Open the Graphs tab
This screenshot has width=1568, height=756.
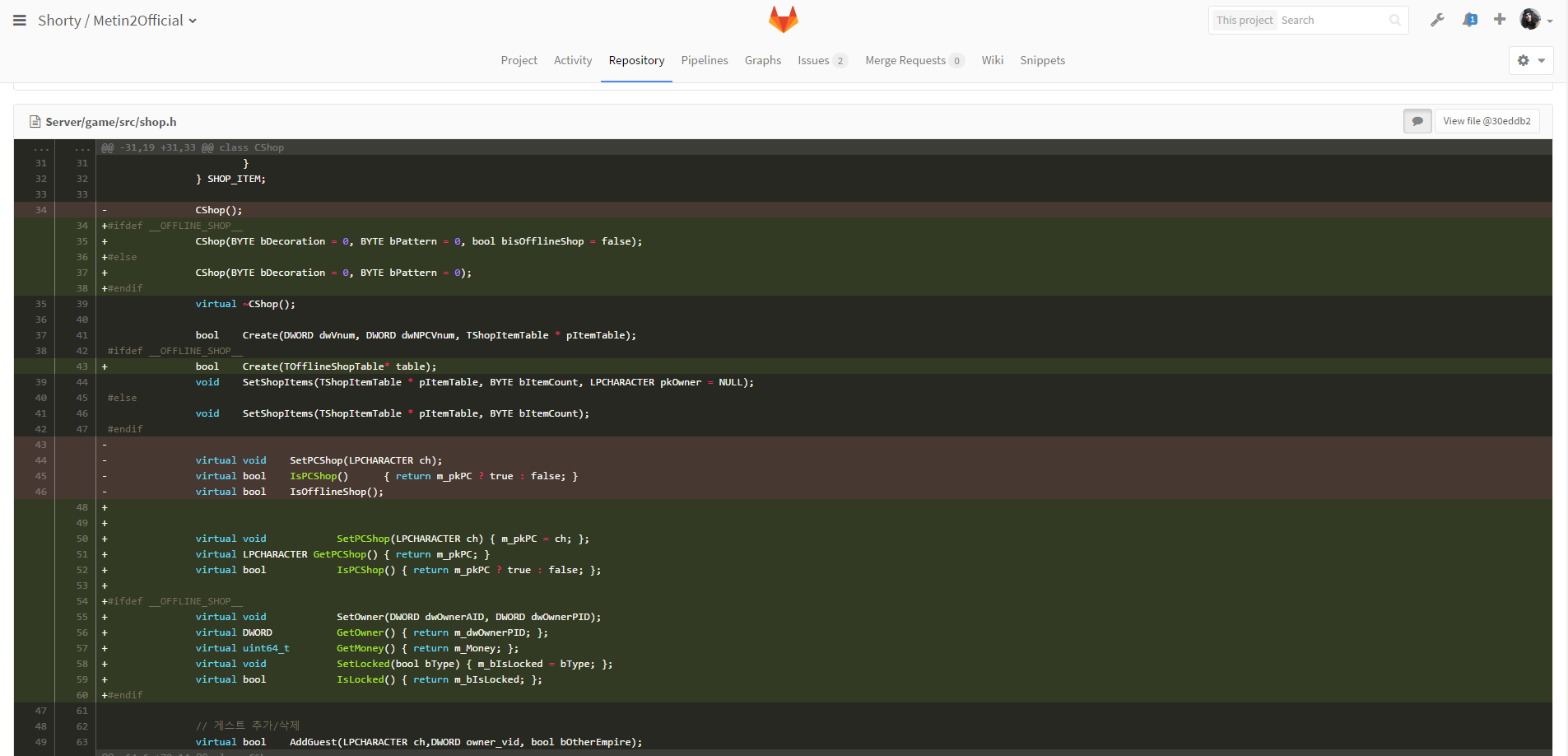pyautogui.click(x=762, y=60)
